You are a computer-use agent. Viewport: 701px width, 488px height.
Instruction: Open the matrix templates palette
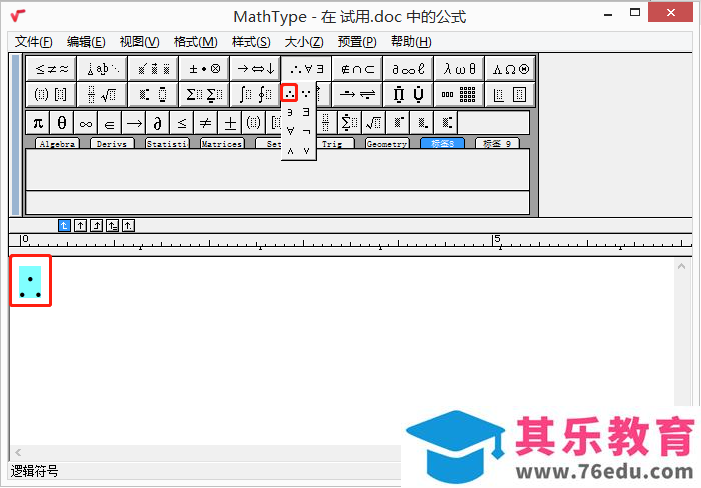(x=459, y=94)
